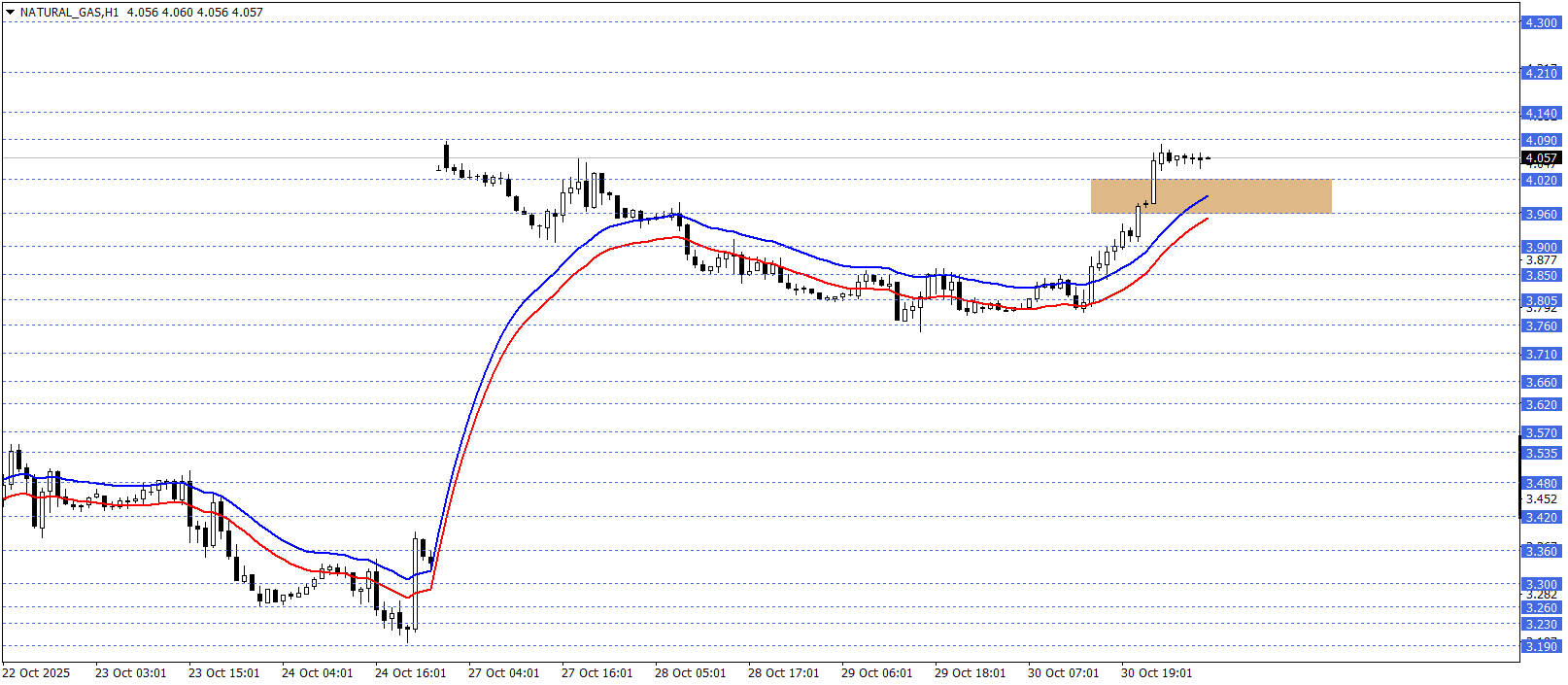
Task: Click the 3.710 price level label
Action: coord(1541,355)
